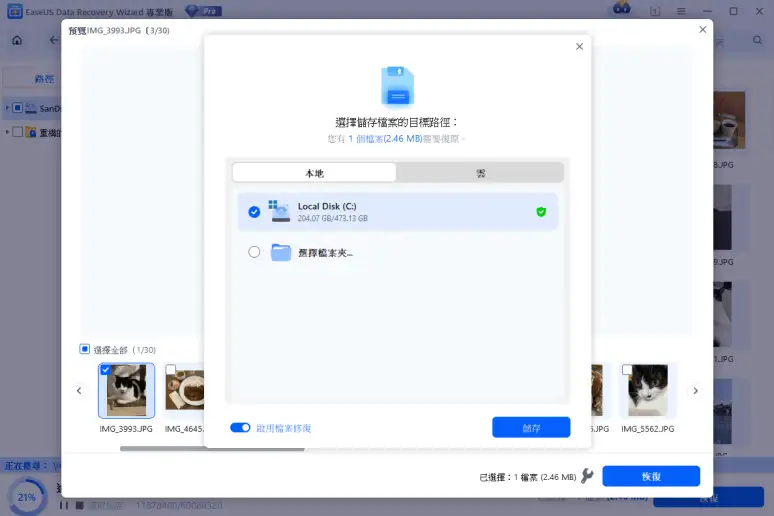Click the Local Disk (C:) drive icon
This screenshot has width=774, height=516.
280,211
